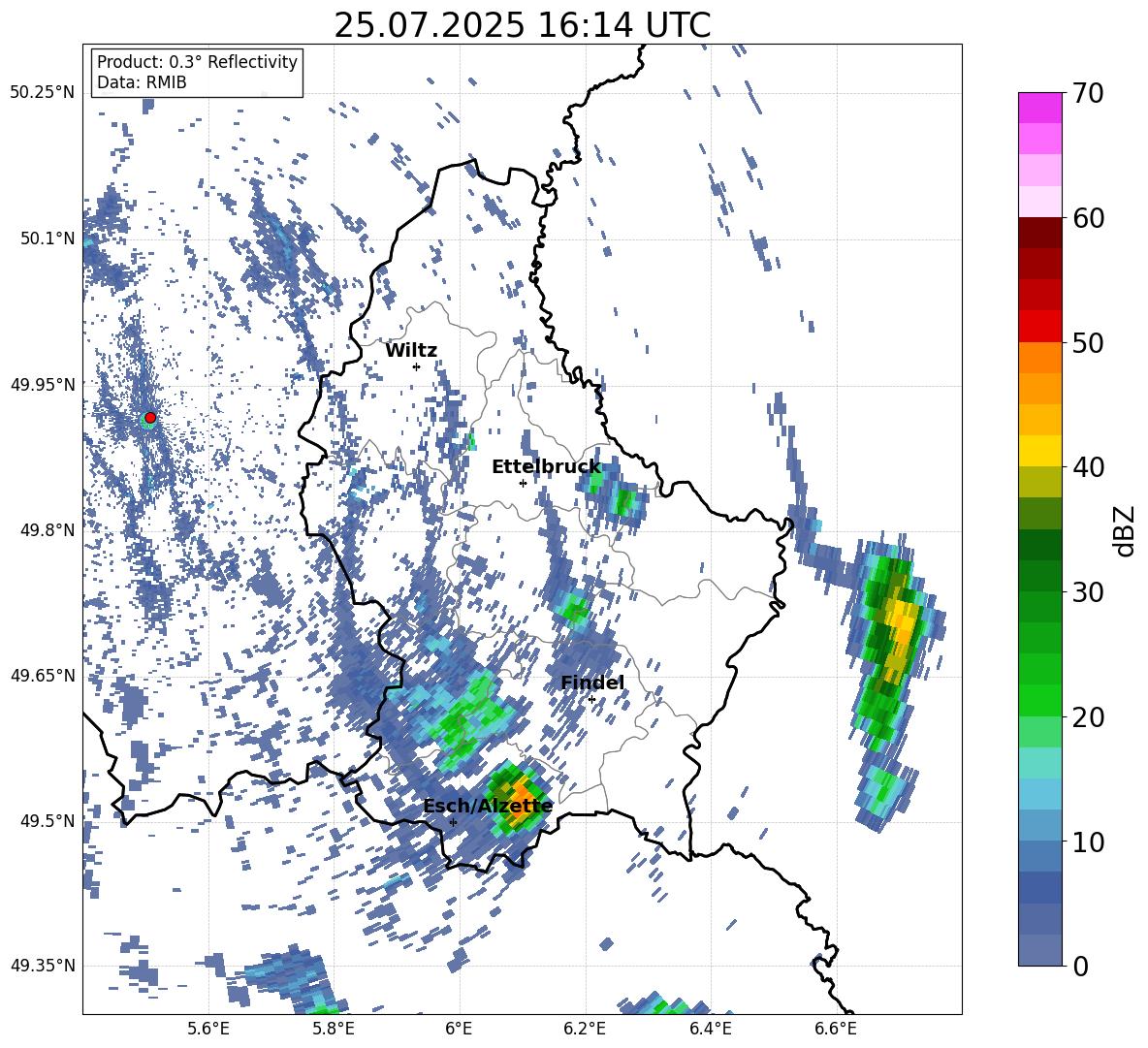This screenshot has height=1048, width=1148.
Task: Click the 49.5°N latitude label
Action: coord(48,820)
